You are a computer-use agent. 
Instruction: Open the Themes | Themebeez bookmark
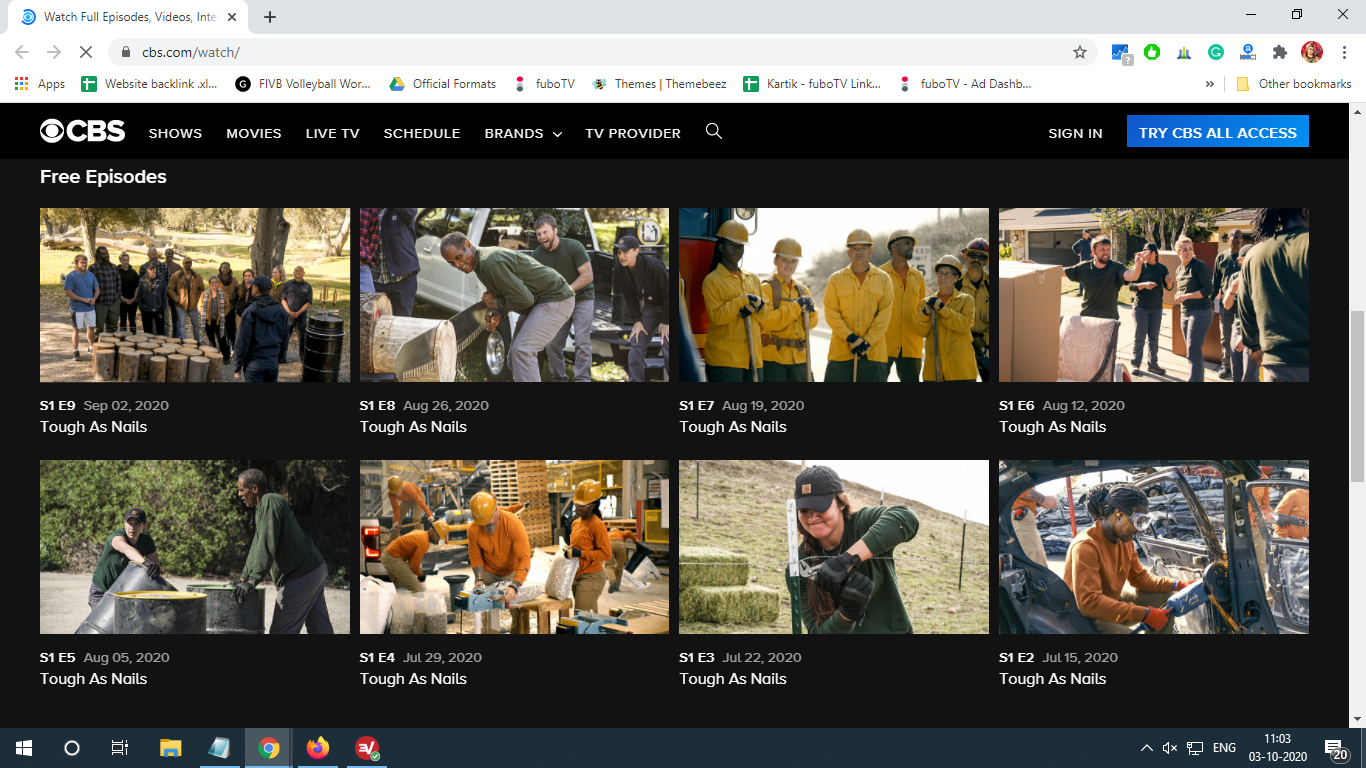click(659, 84)
